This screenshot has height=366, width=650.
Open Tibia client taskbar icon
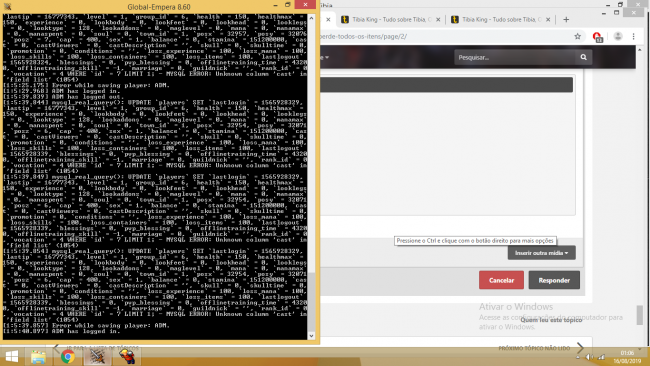click(x=126, y=356)
